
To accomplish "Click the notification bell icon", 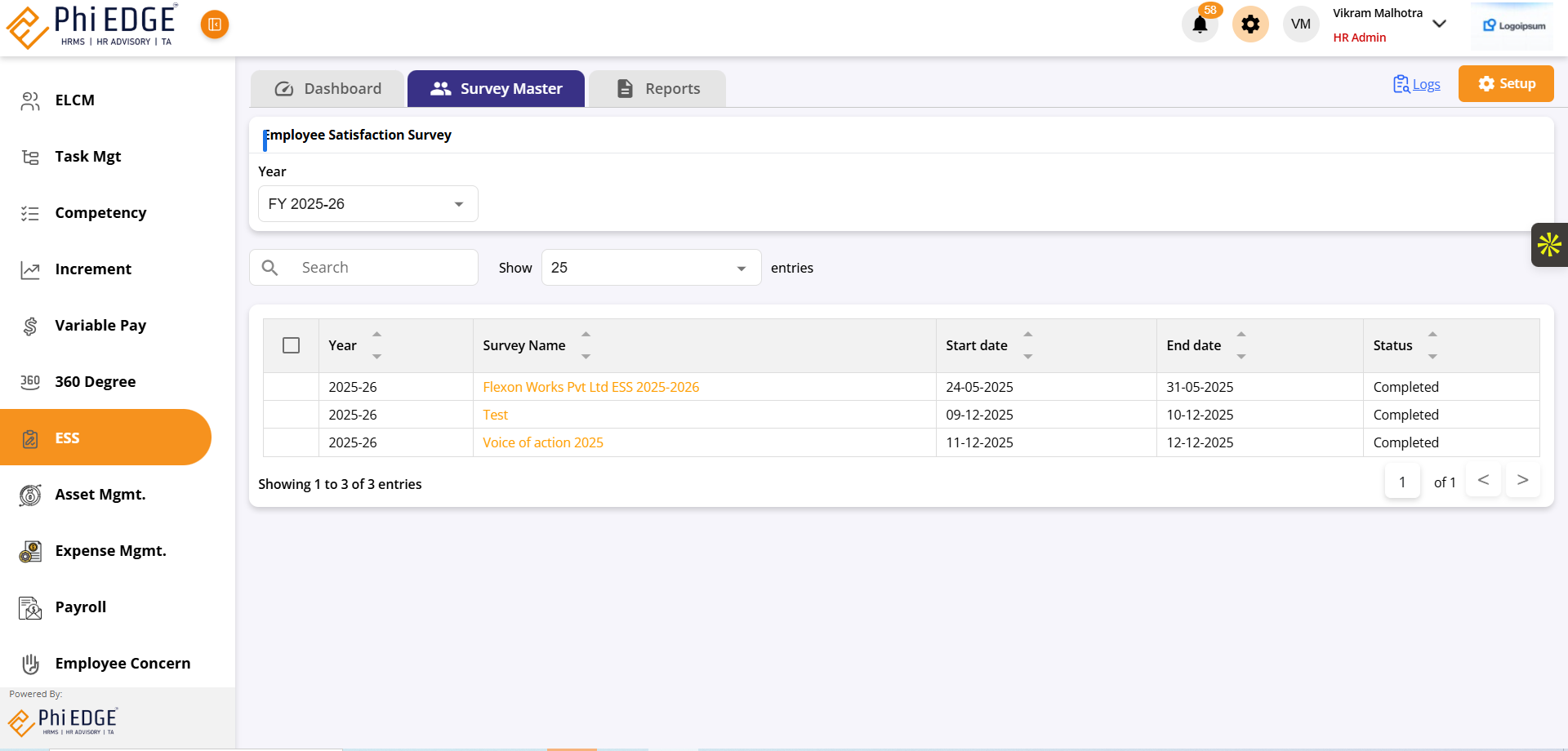I will point(1200,24).
